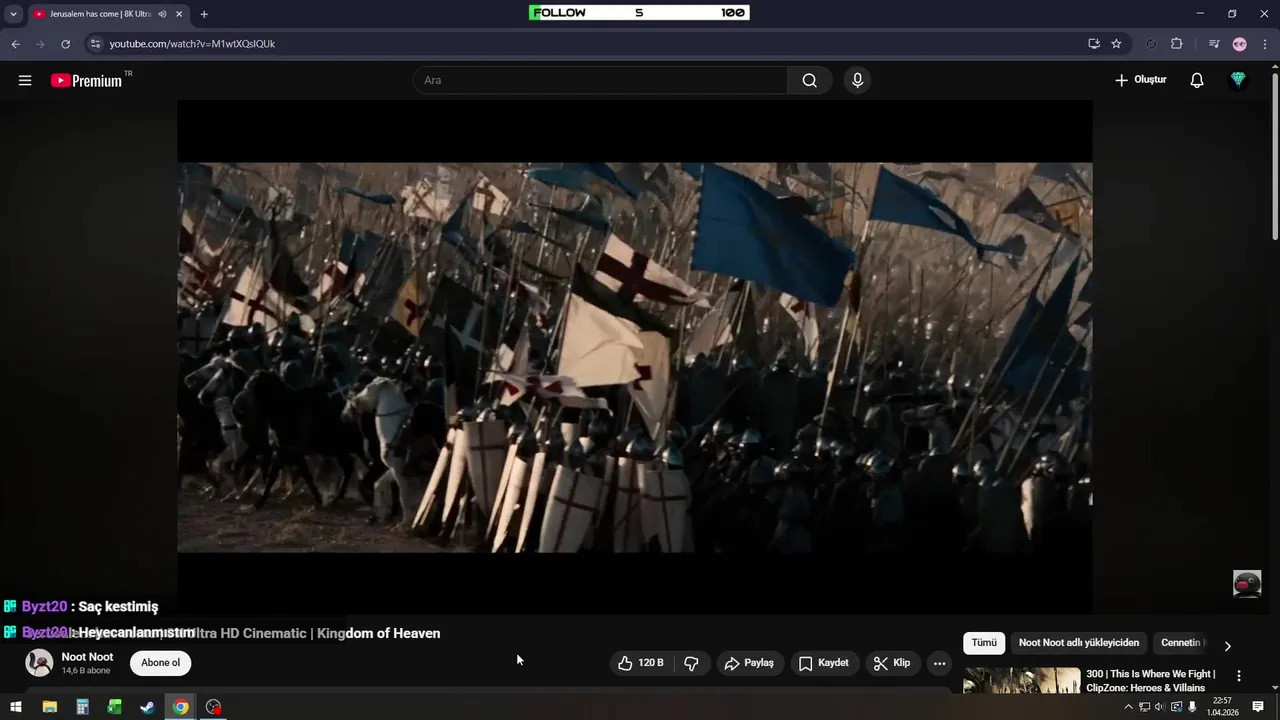1280x720 pixels.
Task: Mute the tab via speaker icon
Action: pos(162,14)
